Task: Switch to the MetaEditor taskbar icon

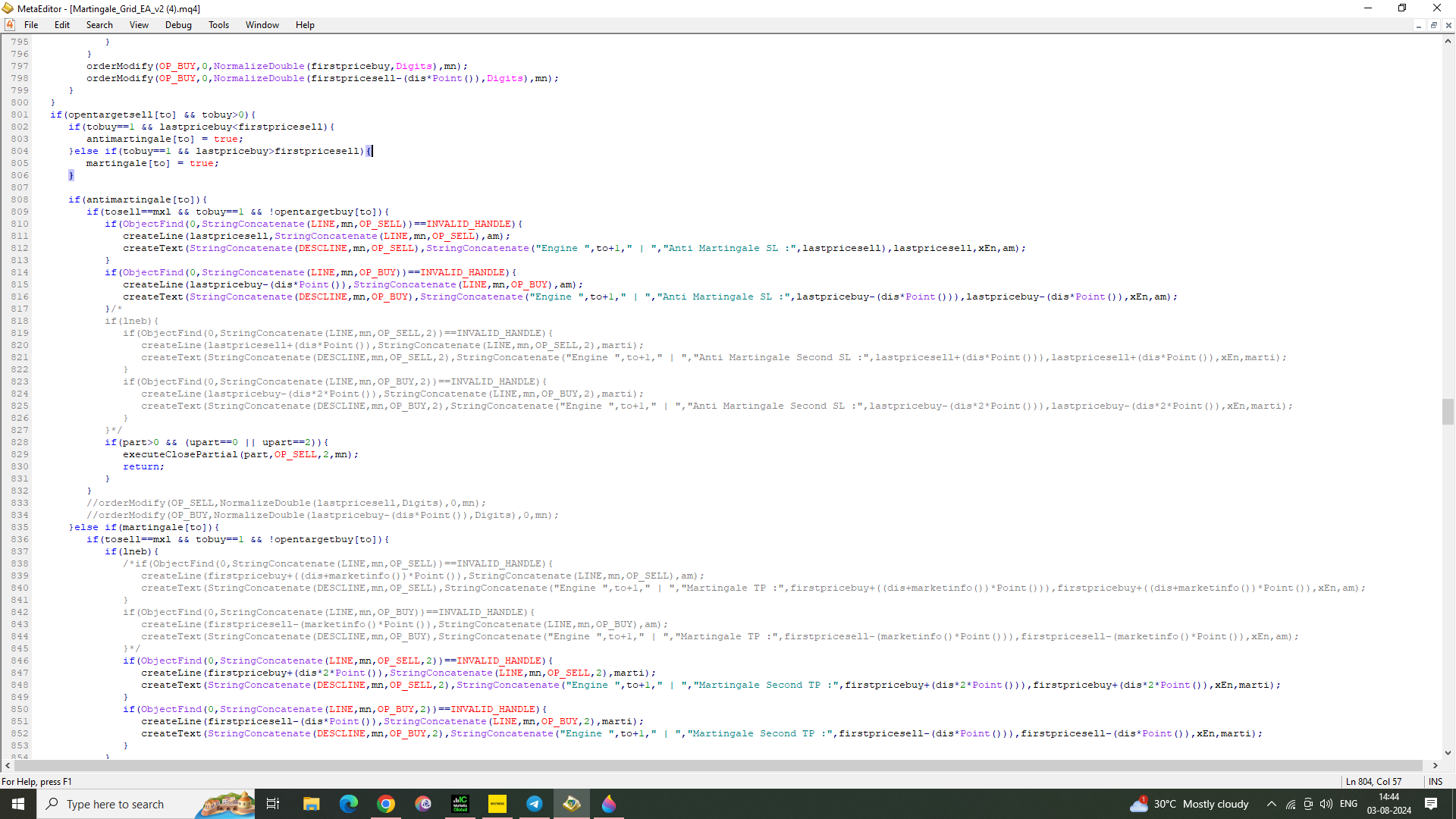Action: (572, 804)
